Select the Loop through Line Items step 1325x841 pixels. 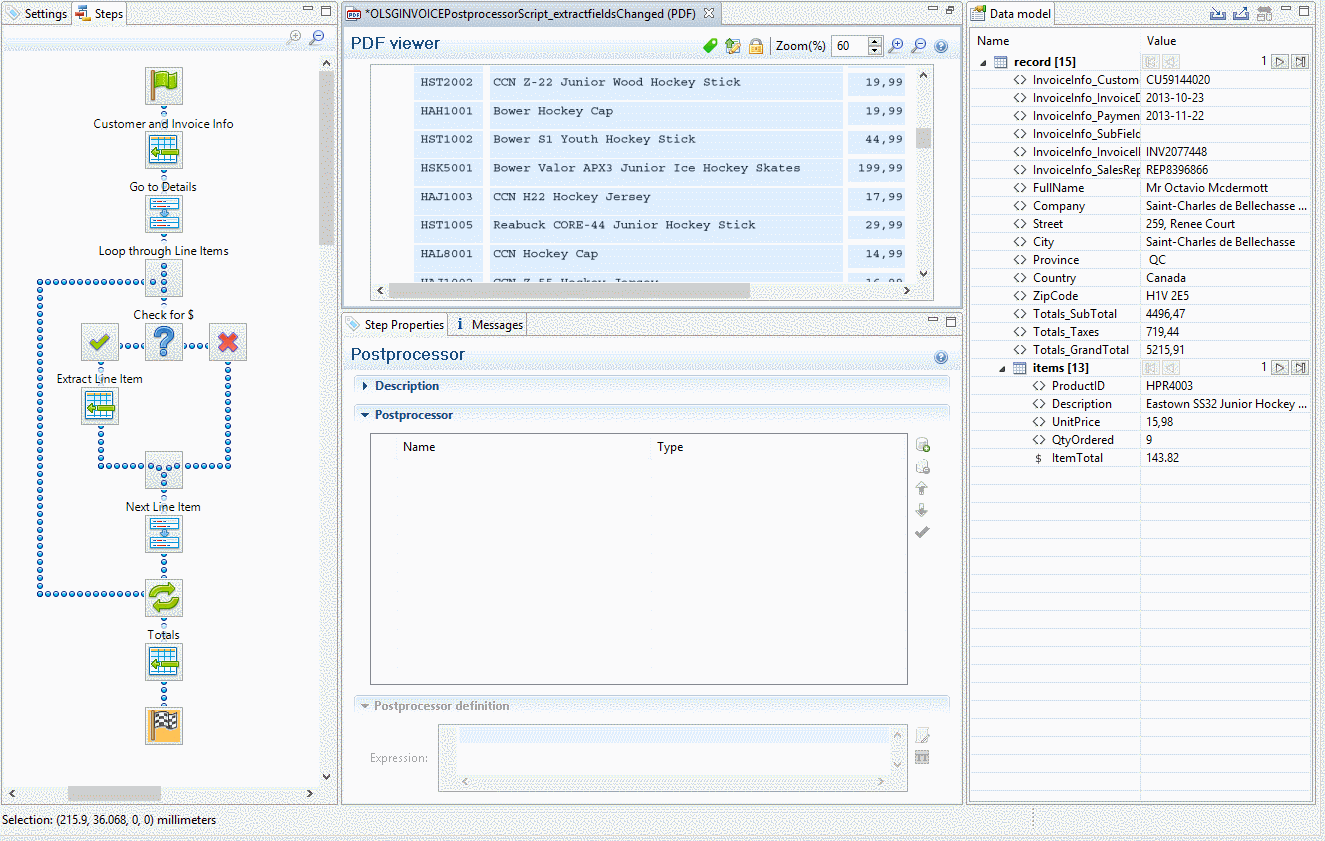point(164,277)
